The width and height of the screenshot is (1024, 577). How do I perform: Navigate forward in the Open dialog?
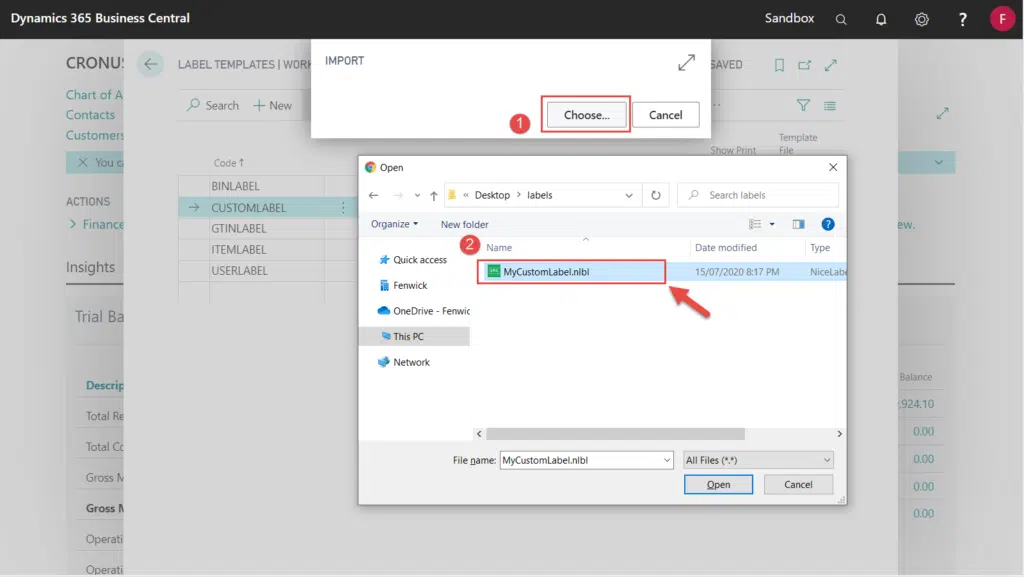(x=398, y=195)
